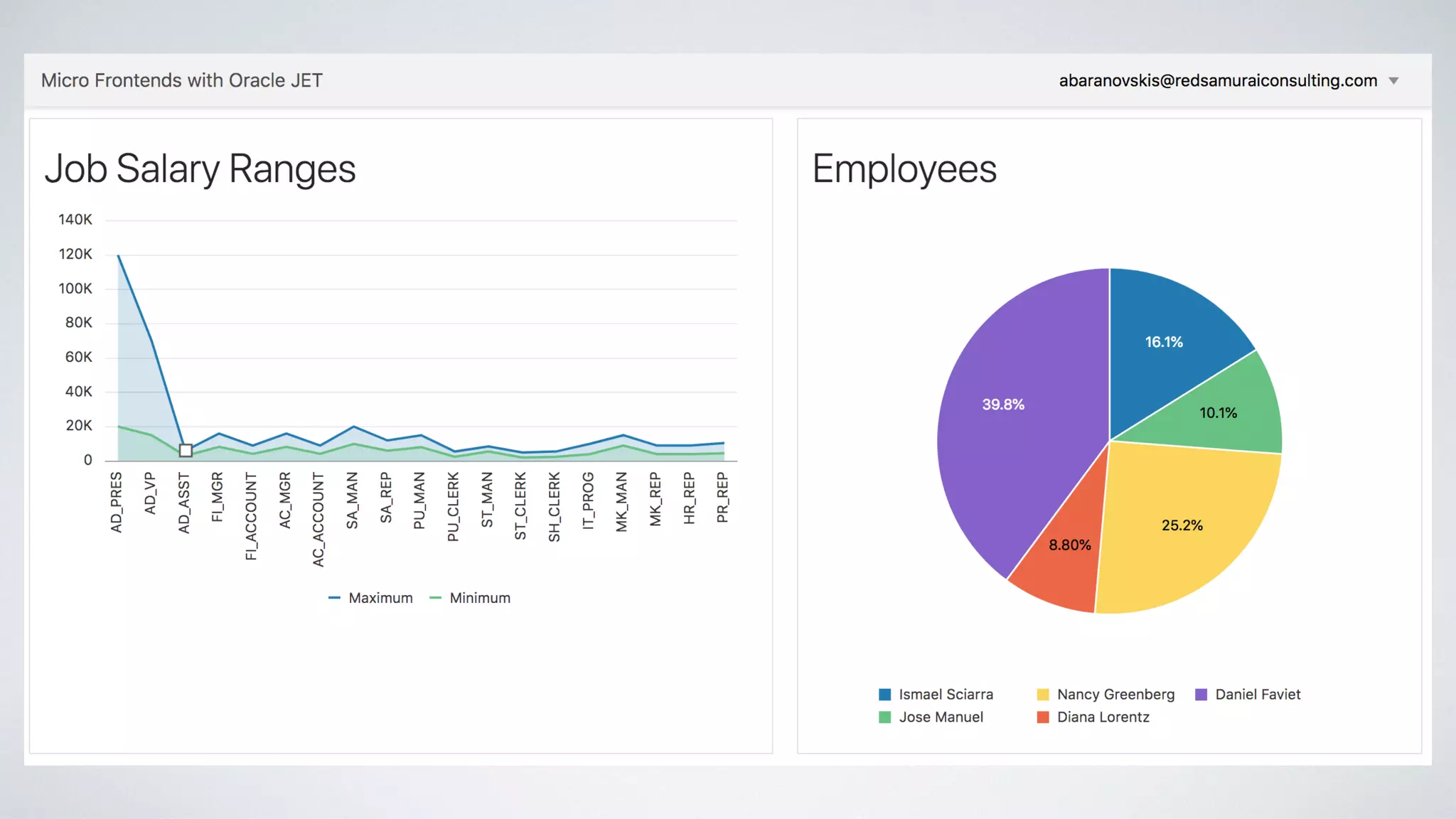This screenshot has height=819, width=1456.
Task: Click the abaranovskis@redsamuraiconsulting.com user menu
Action: pyautogui.click(x=1217, y=81)
